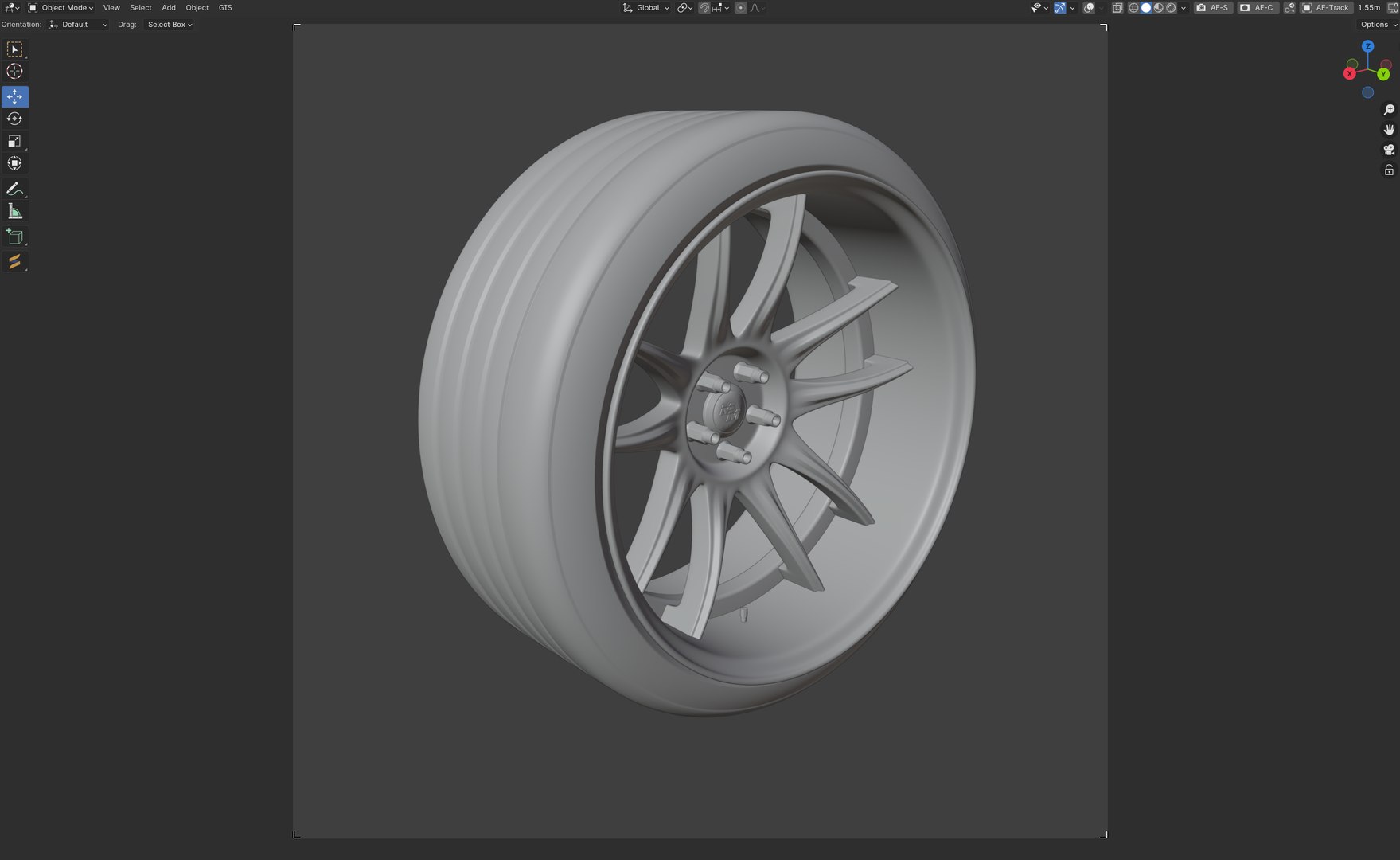
Task: Switch to solid shading mode
Action: click(x=1146, y=8)
